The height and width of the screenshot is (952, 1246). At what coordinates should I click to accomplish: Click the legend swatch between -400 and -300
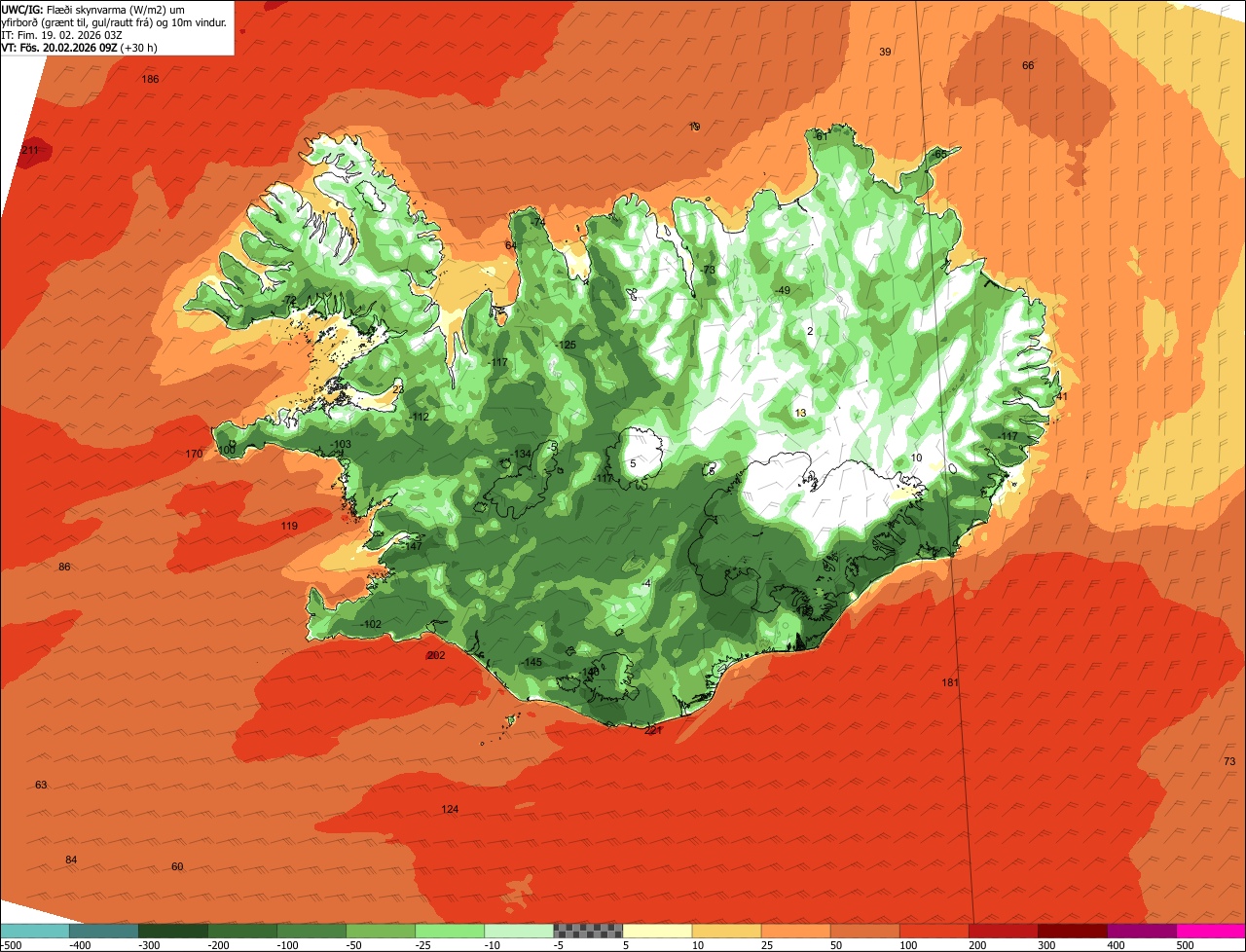pyautogui.click(x=103, y=931)
